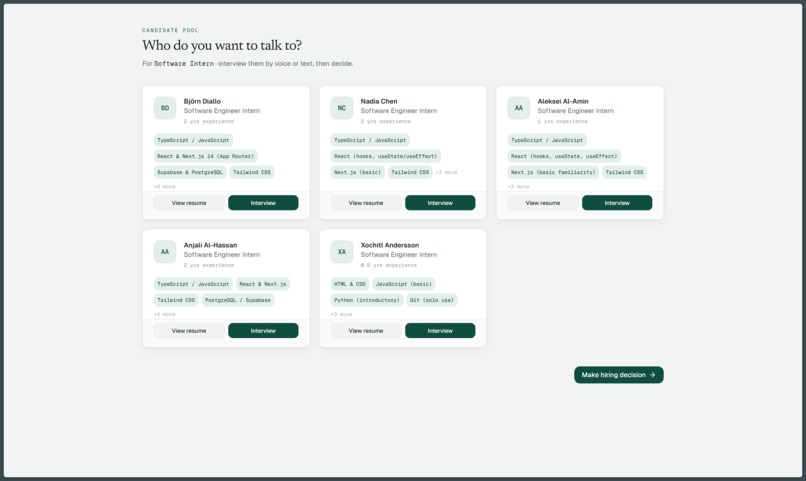Click Björn Diallo's TypeScript / JavaScript tag
This screenshot has width=806, height=481.
point(193,140)
